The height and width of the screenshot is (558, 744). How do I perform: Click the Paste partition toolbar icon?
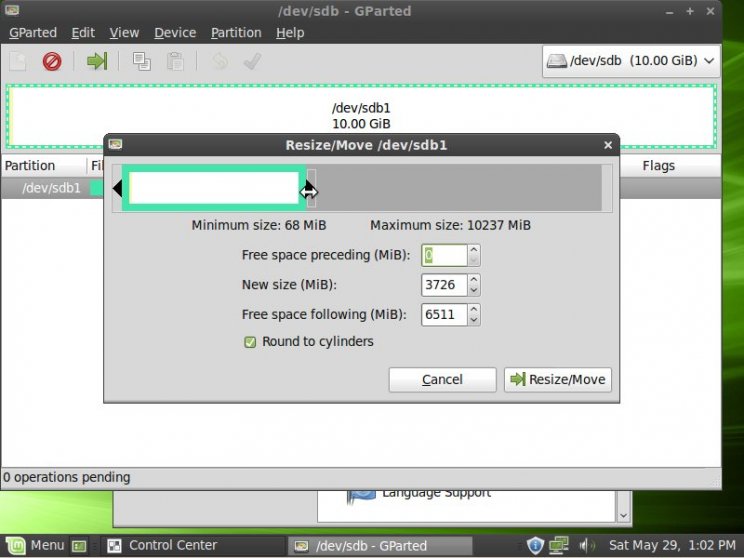tap(175, 61)
